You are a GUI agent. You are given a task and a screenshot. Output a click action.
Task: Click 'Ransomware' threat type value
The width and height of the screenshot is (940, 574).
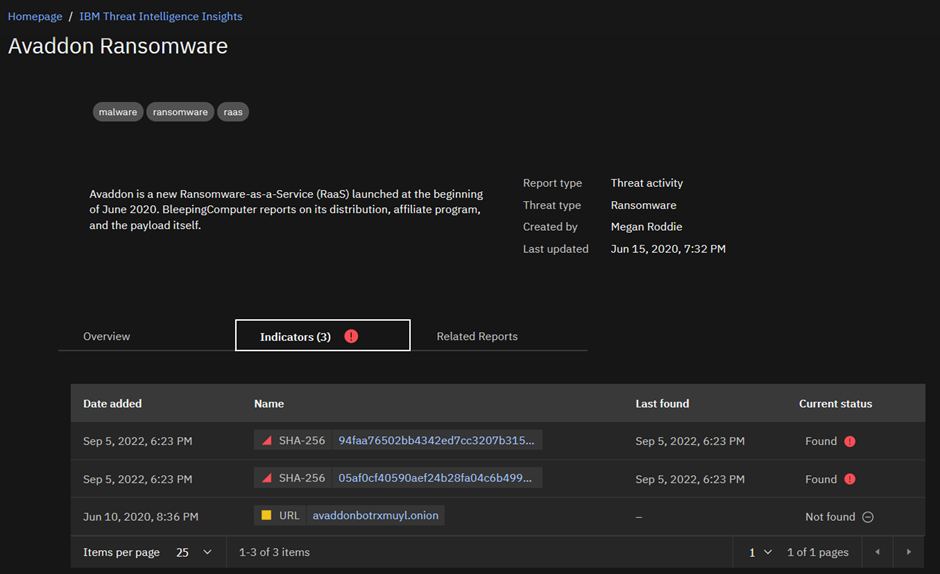click(643, 205)
